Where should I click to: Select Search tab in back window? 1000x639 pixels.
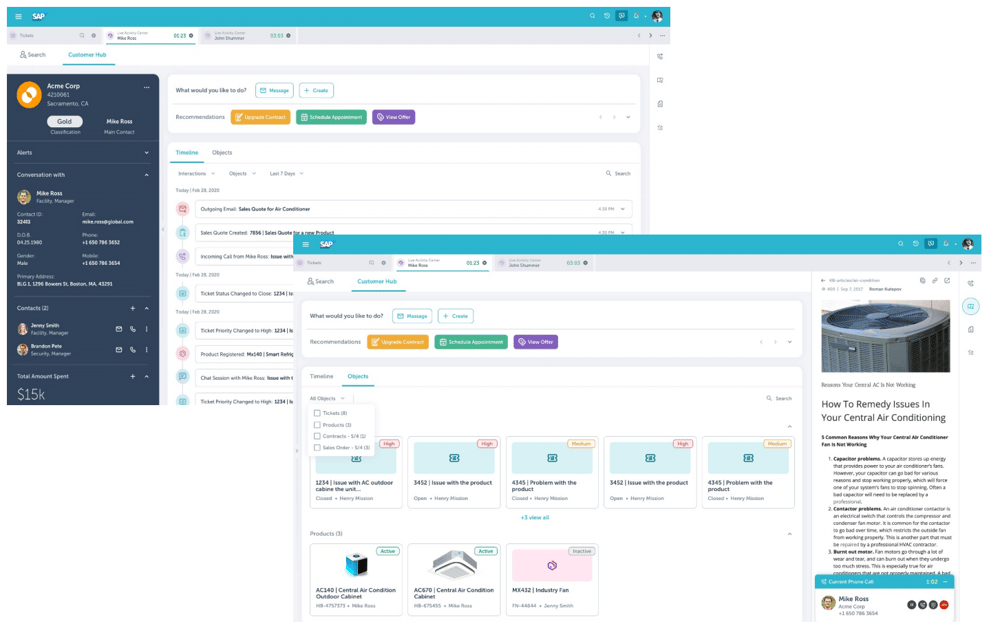tap(33, 55)
